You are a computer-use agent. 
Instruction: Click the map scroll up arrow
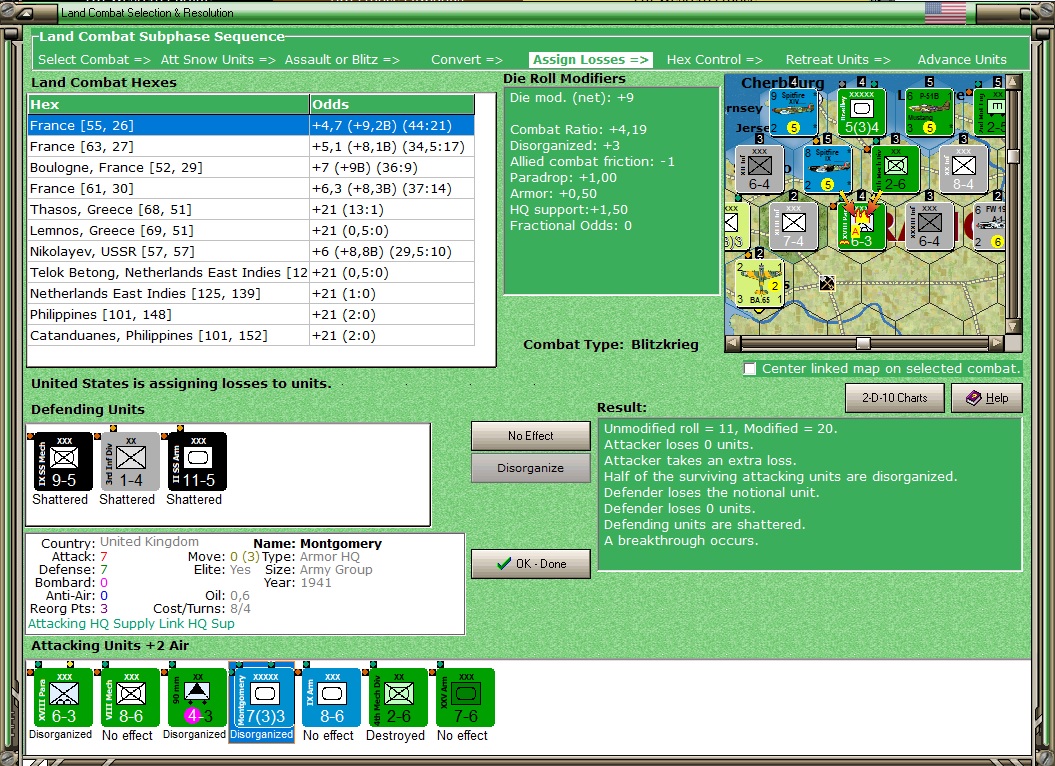(1013, 82)
